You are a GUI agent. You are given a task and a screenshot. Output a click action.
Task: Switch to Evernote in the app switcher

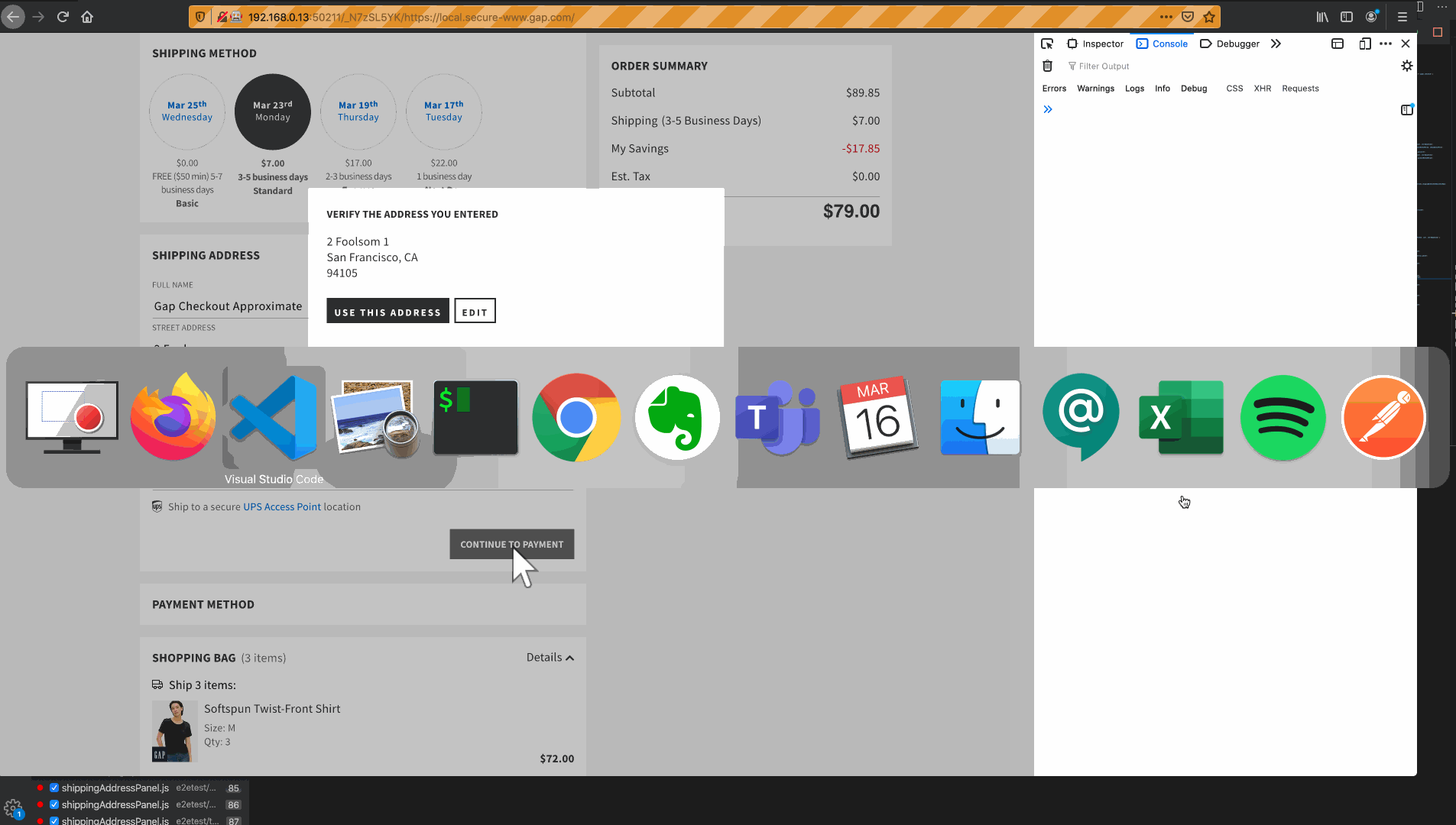tap(677, 417)
